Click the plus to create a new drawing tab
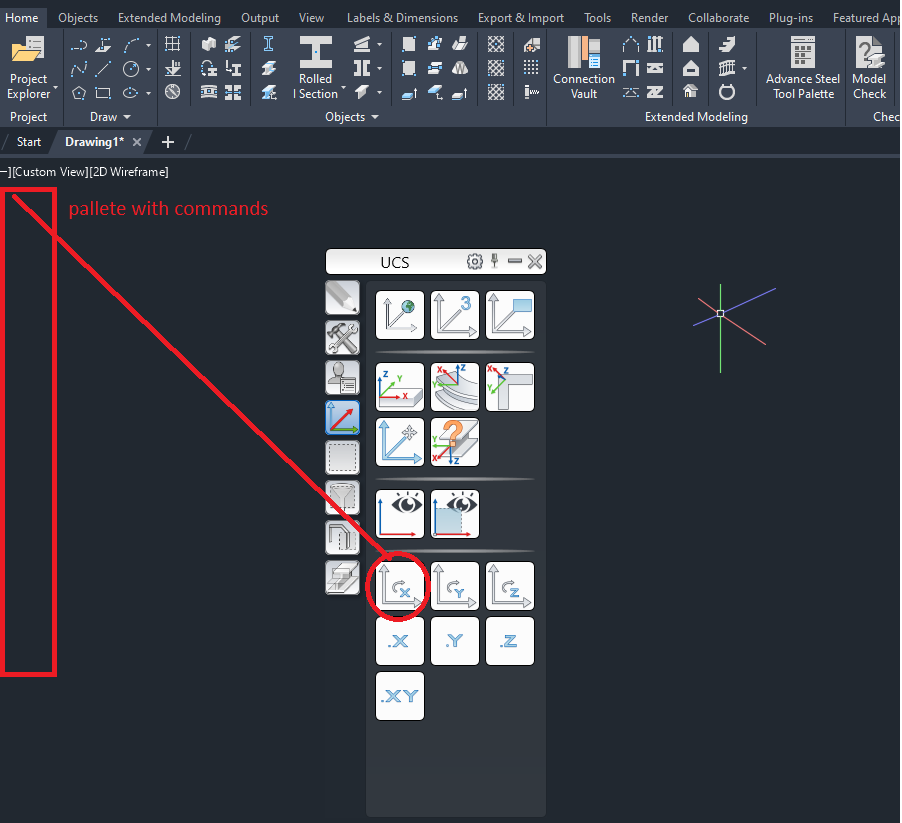This screenshot has width=902, height=823. click(x=167, y=141)
